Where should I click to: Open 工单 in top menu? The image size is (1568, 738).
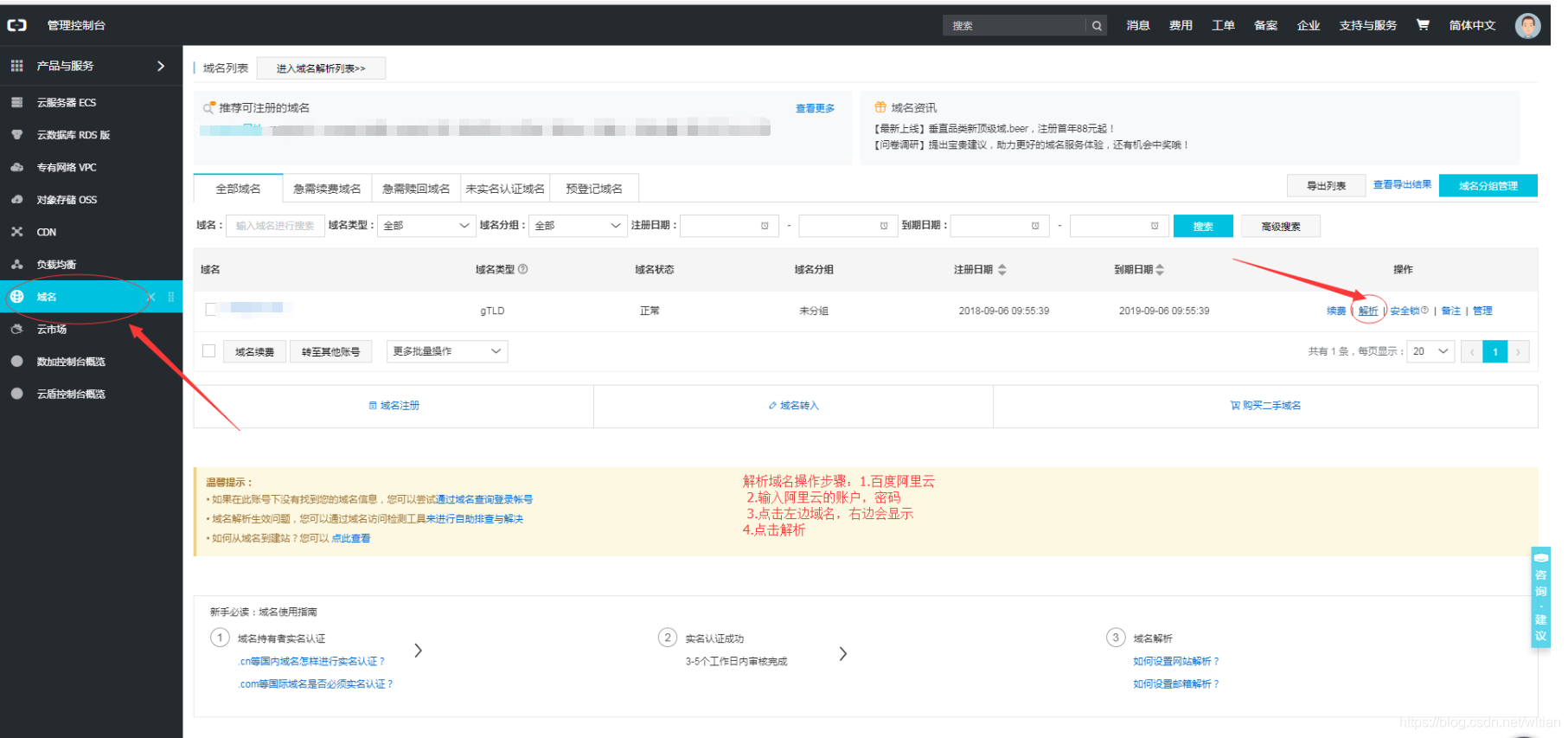pyautogui.click(x=1223, y=26)
